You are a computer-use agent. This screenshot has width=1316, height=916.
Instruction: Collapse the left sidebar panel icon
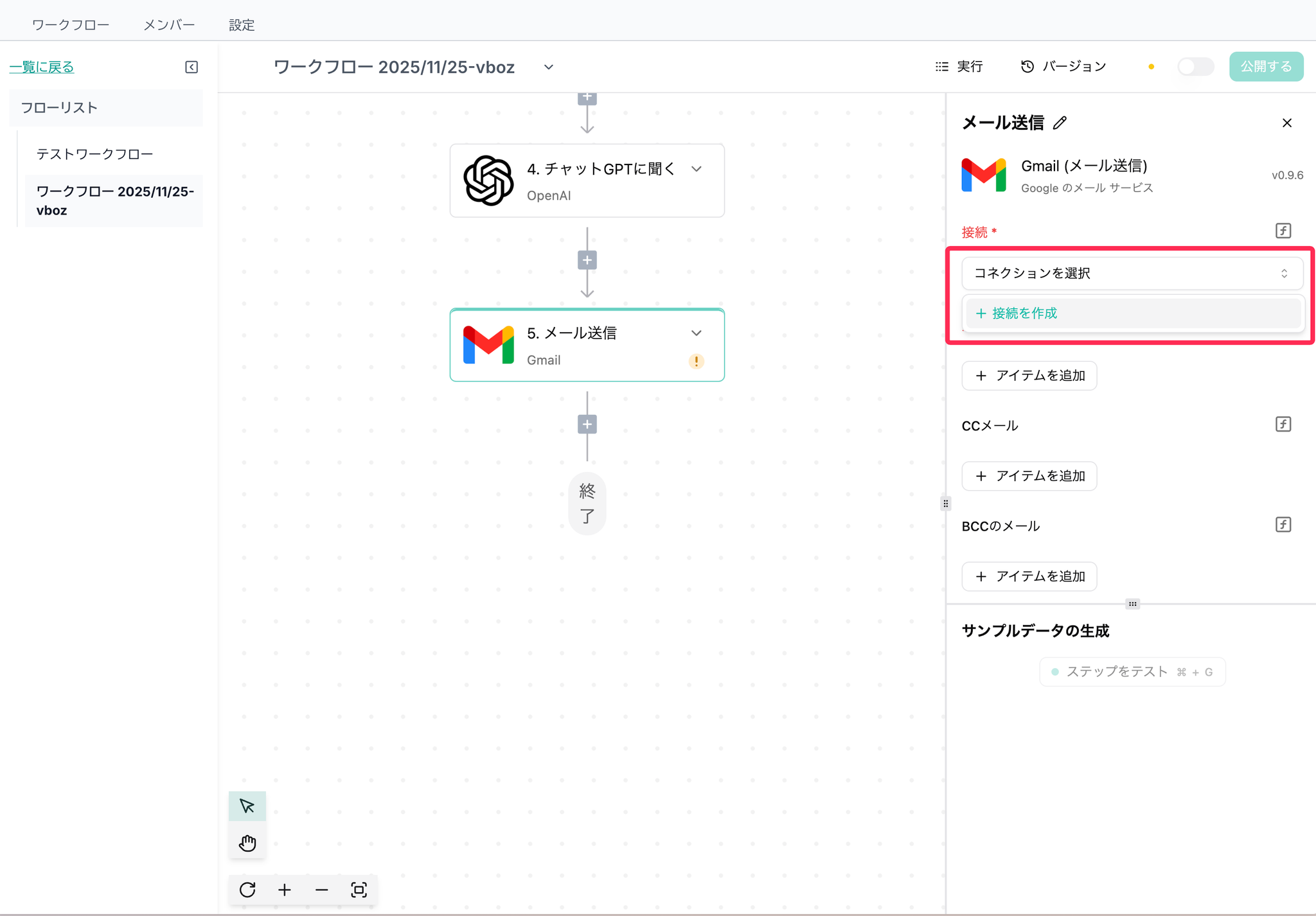191,67
